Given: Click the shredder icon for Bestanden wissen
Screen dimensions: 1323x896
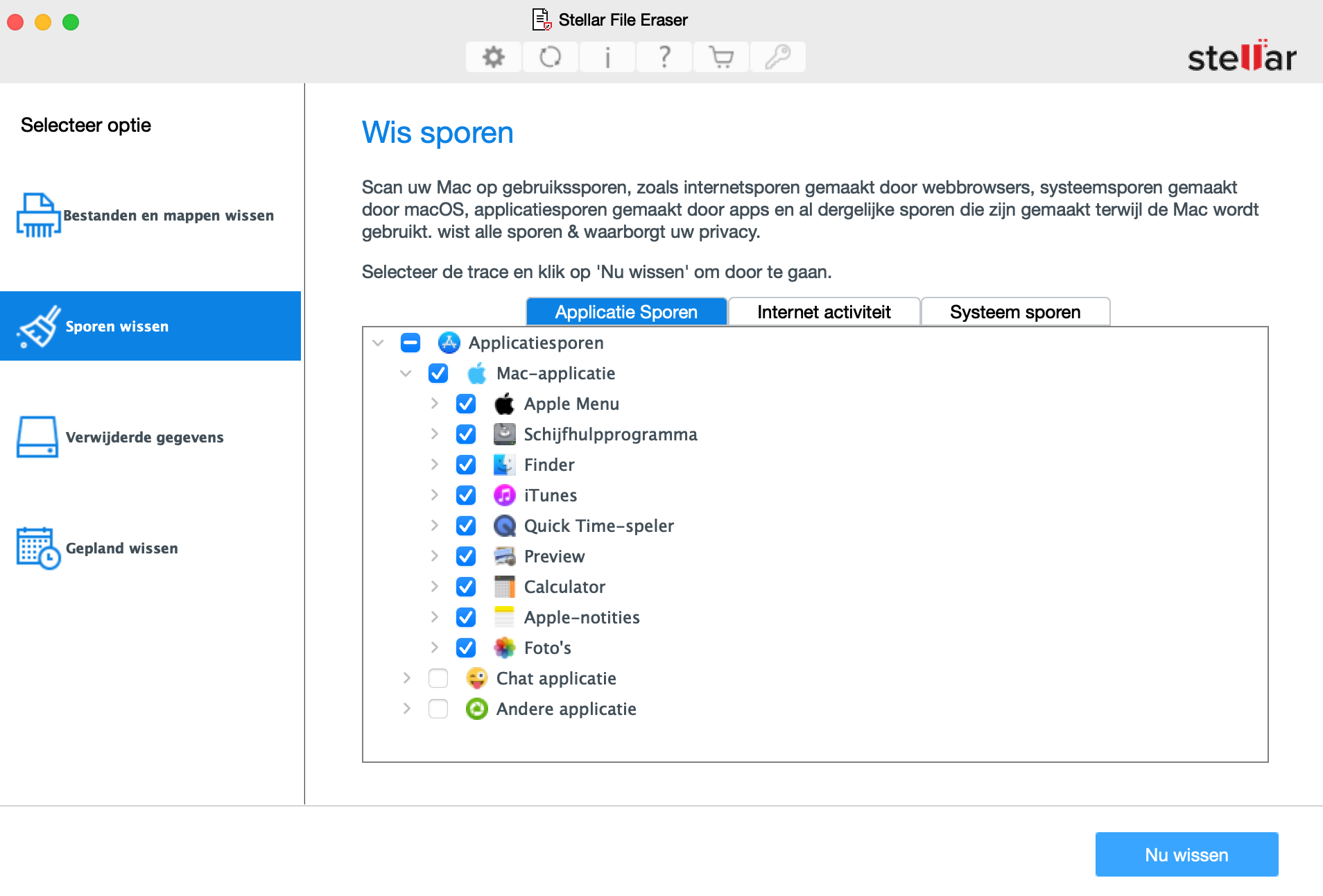Looking at the screenshot, I should tap(38, 215).
